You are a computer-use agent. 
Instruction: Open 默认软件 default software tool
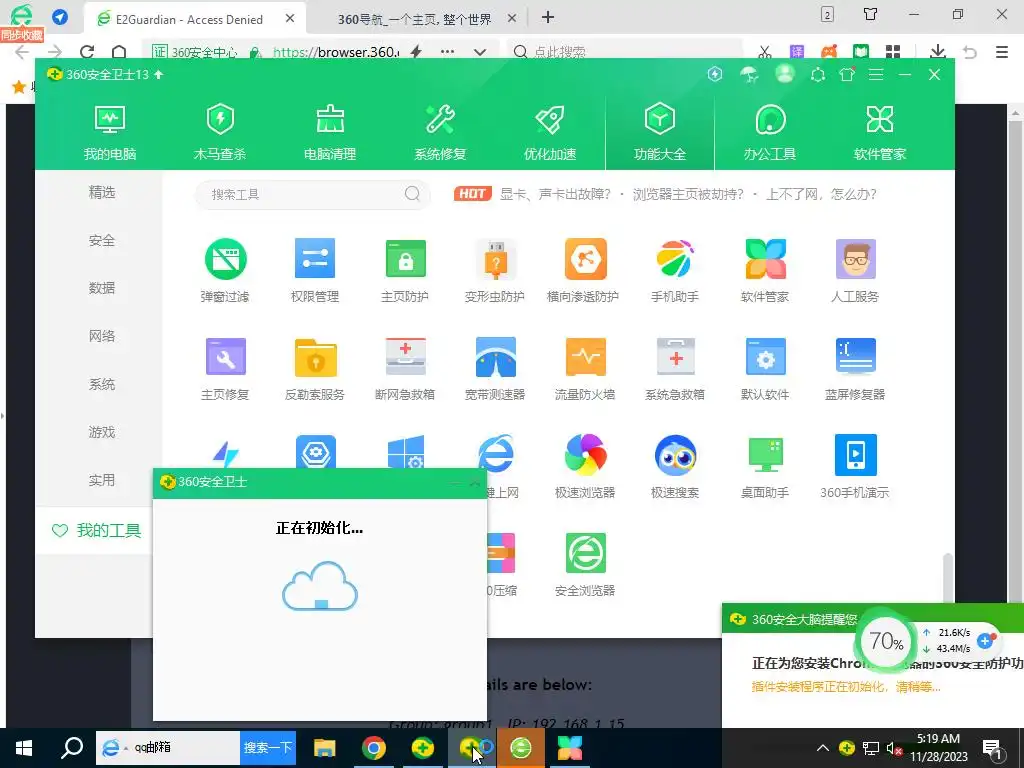(x=765, y=368)
